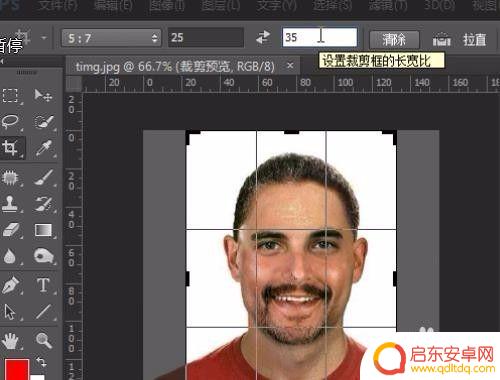This screenshot has width=500, height=380.
Task: Select the Path Selection arrow tool
Action: click(x=10, y=312)
